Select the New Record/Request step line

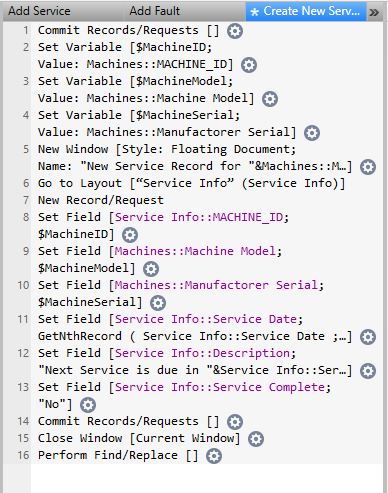pyautogui.click(x=101, y=200)
